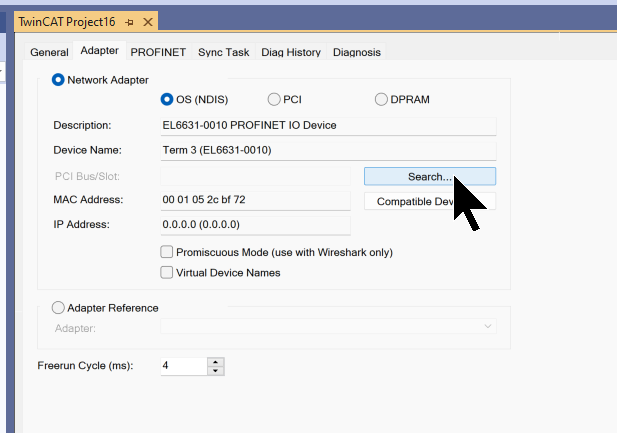The image size is (617, 433).
Task: Click the PCI Bus/Slot field
Action: tap(255, 176)
